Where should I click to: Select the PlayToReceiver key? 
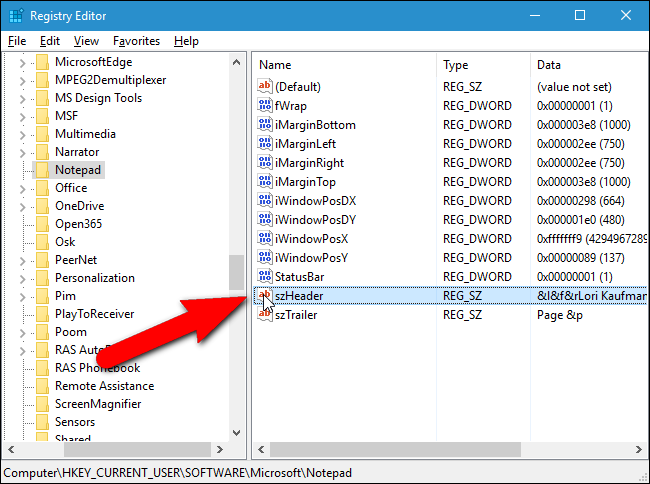(95, 314)
